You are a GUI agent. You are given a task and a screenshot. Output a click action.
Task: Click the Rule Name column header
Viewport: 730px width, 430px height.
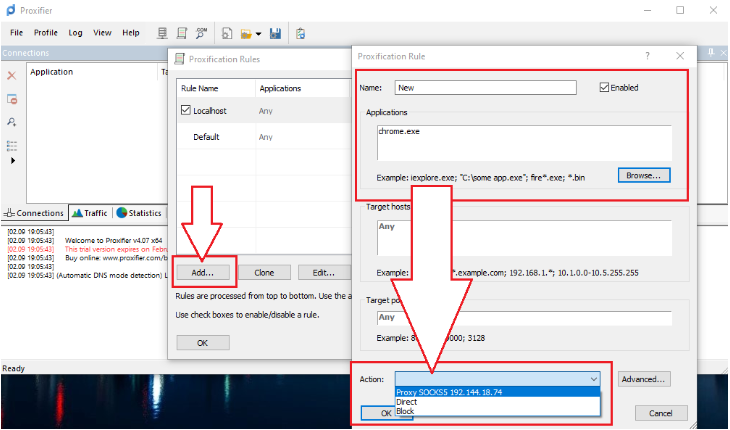pos(216,88)
